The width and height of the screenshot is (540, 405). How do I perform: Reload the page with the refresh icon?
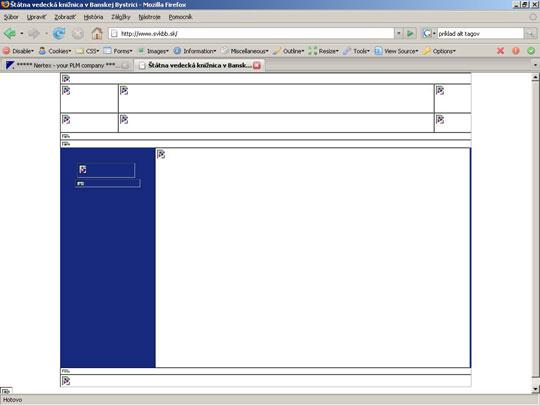click(59, 33)
